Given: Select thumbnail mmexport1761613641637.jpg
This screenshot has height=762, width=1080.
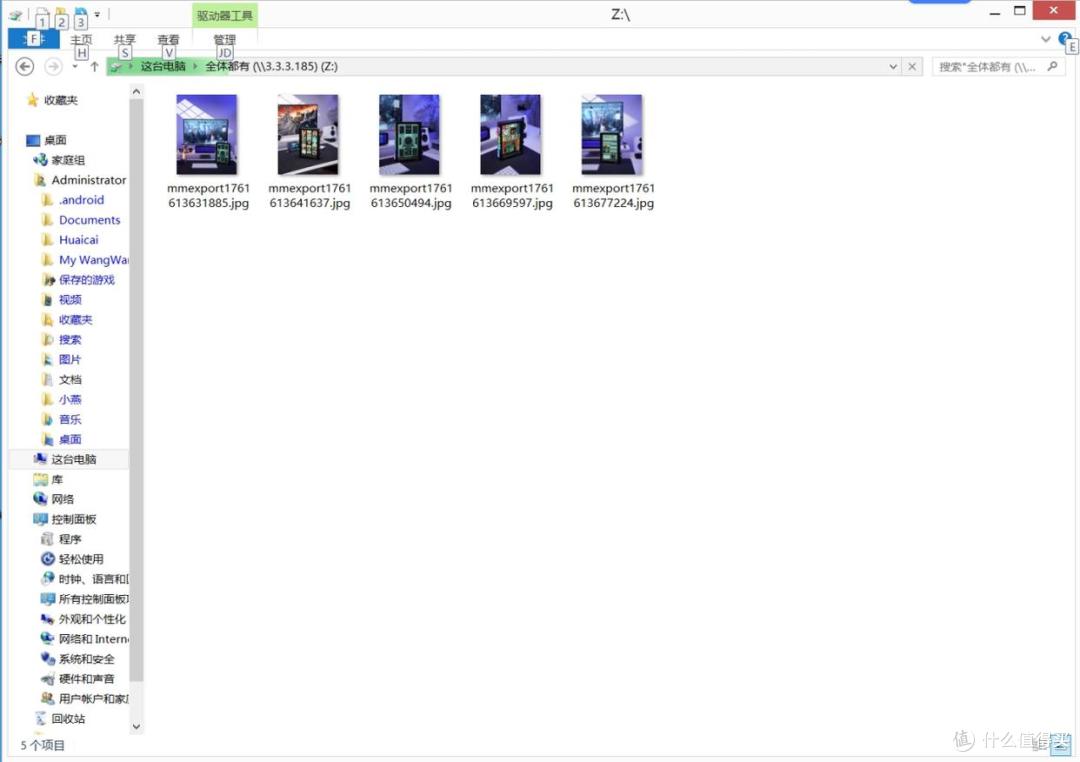Looking at the screenshot, I should tap(308, 134).
